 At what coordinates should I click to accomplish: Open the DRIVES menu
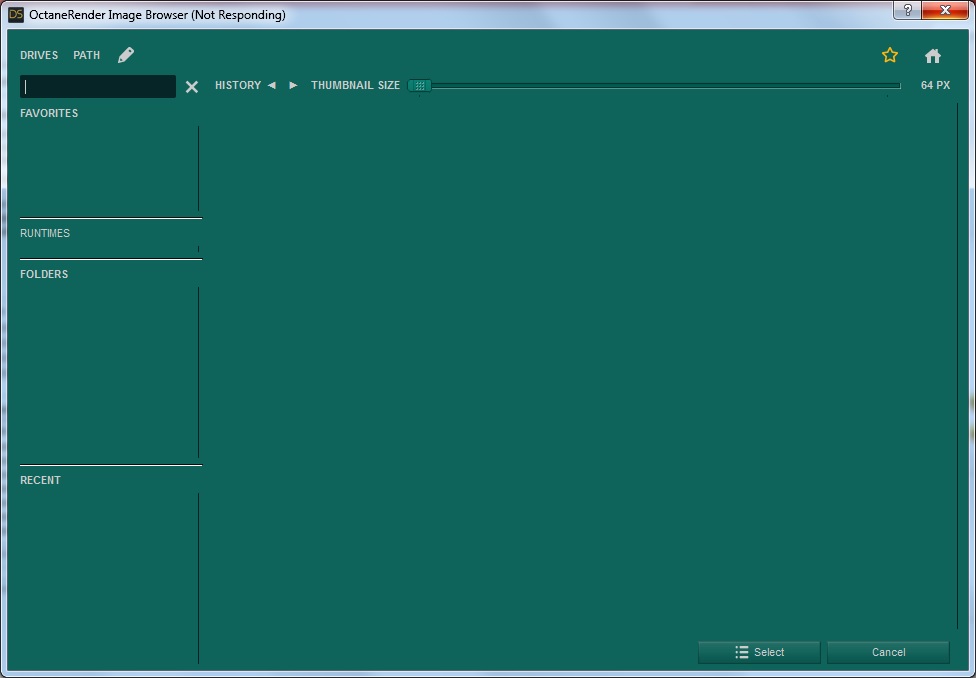pos(39,55)
